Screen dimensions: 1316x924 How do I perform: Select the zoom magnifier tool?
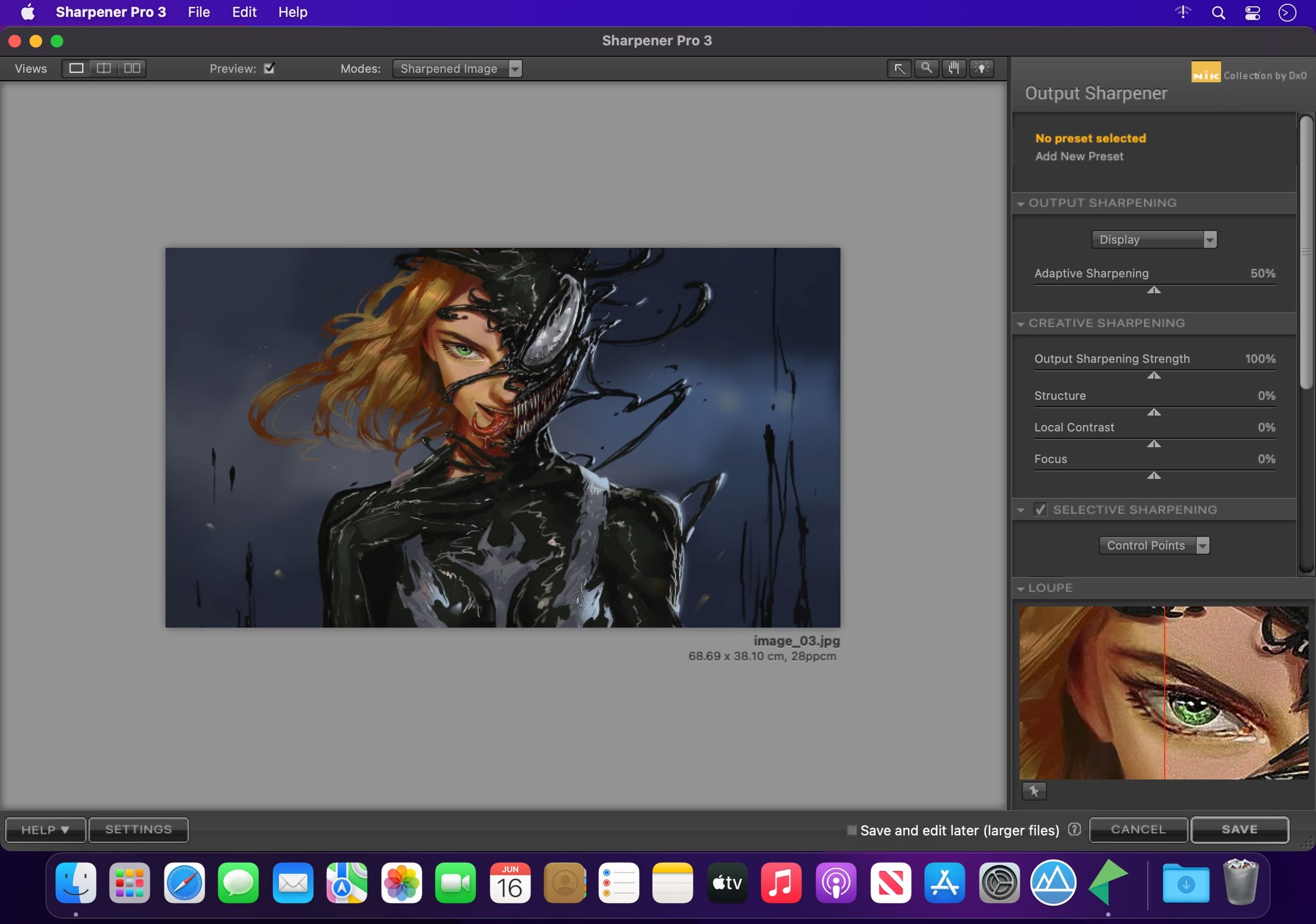click(x=926, y=68)
